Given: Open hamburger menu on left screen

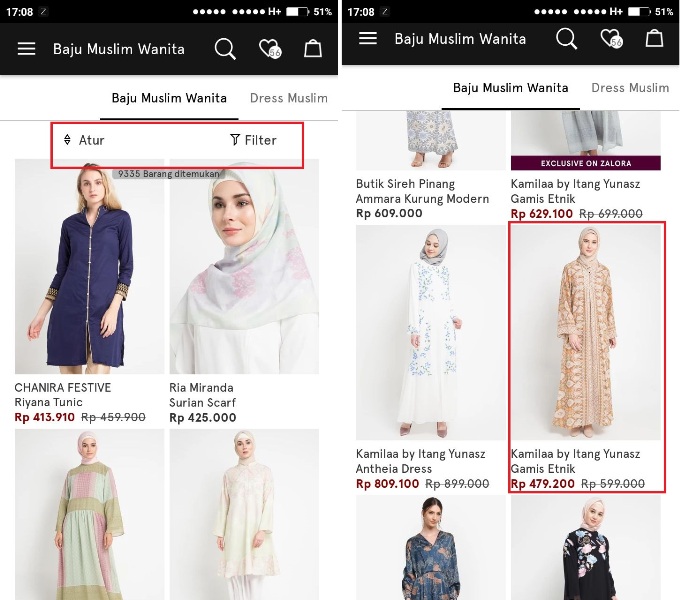Looking at the screenshot, I should [x=27, y=49].
